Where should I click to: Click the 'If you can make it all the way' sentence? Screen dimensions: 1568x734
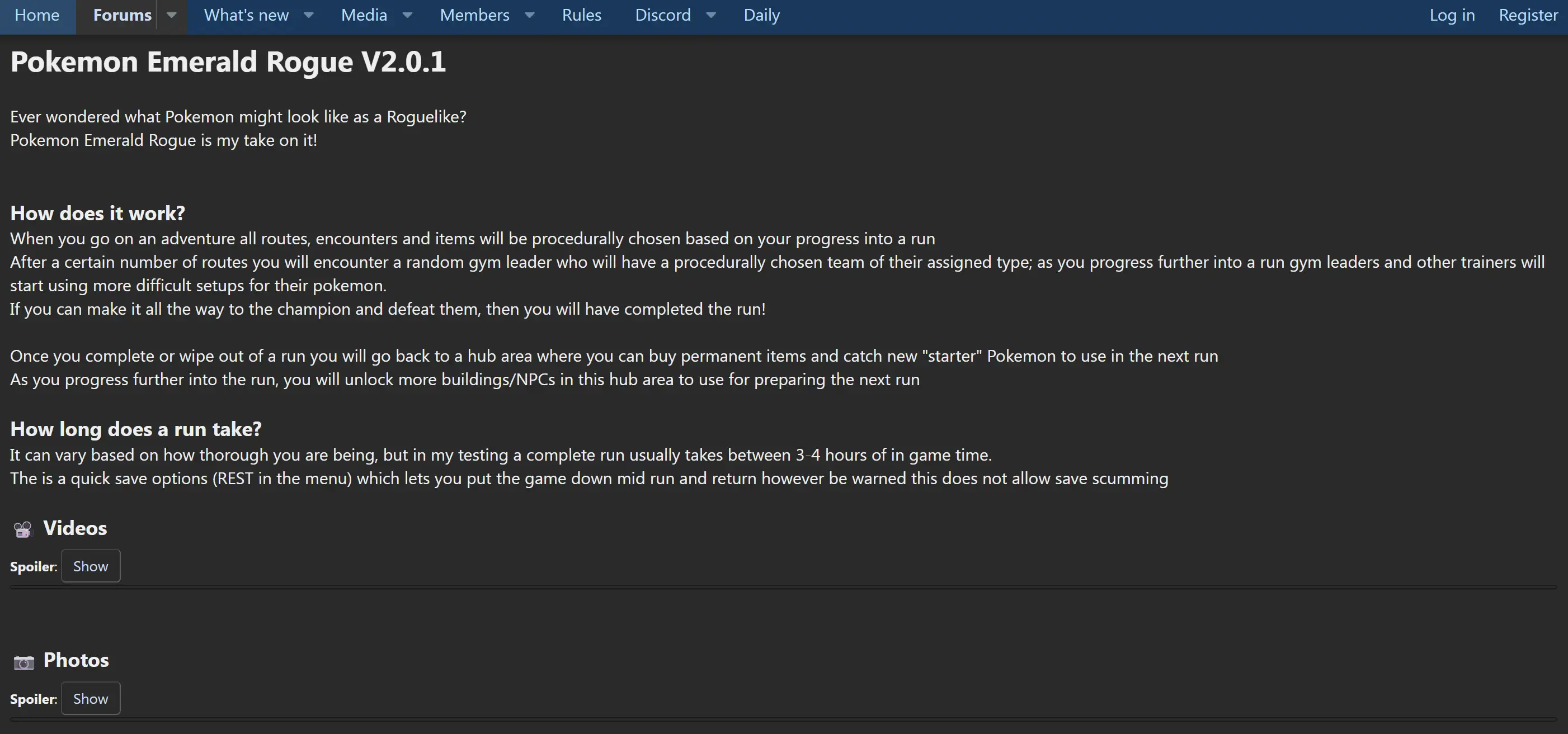click(x=388, y=309)
